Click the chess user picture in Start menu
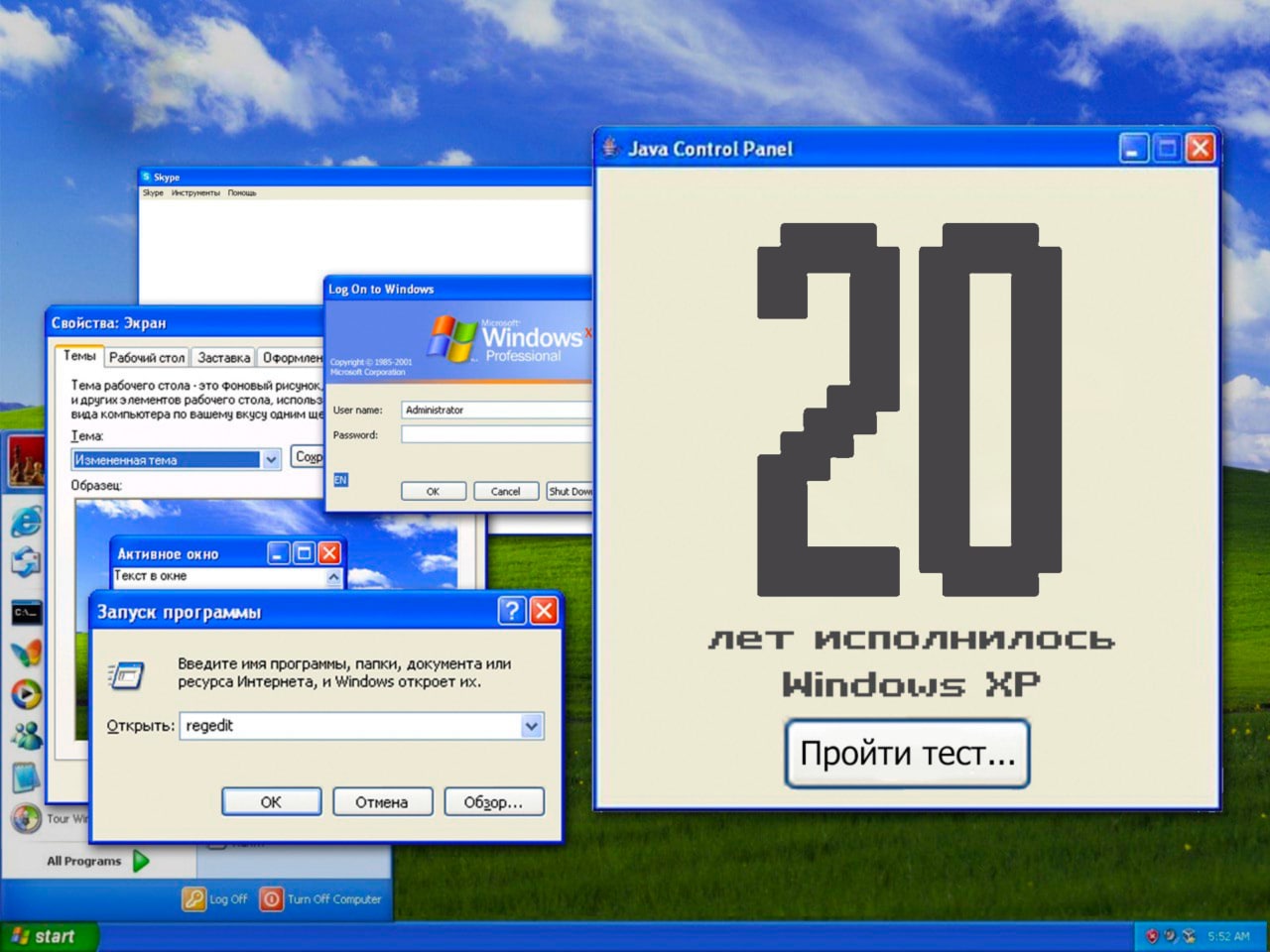1270x952 pixels. click(27, 462)
